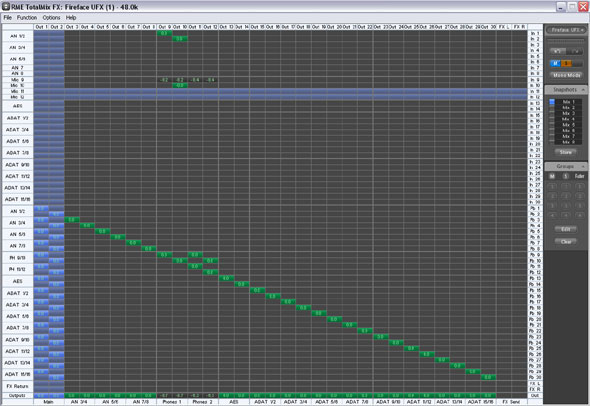Toggle the M button in the Groups panel
Image resolution: width=590 pixels, height=406 pixels.
552,176
